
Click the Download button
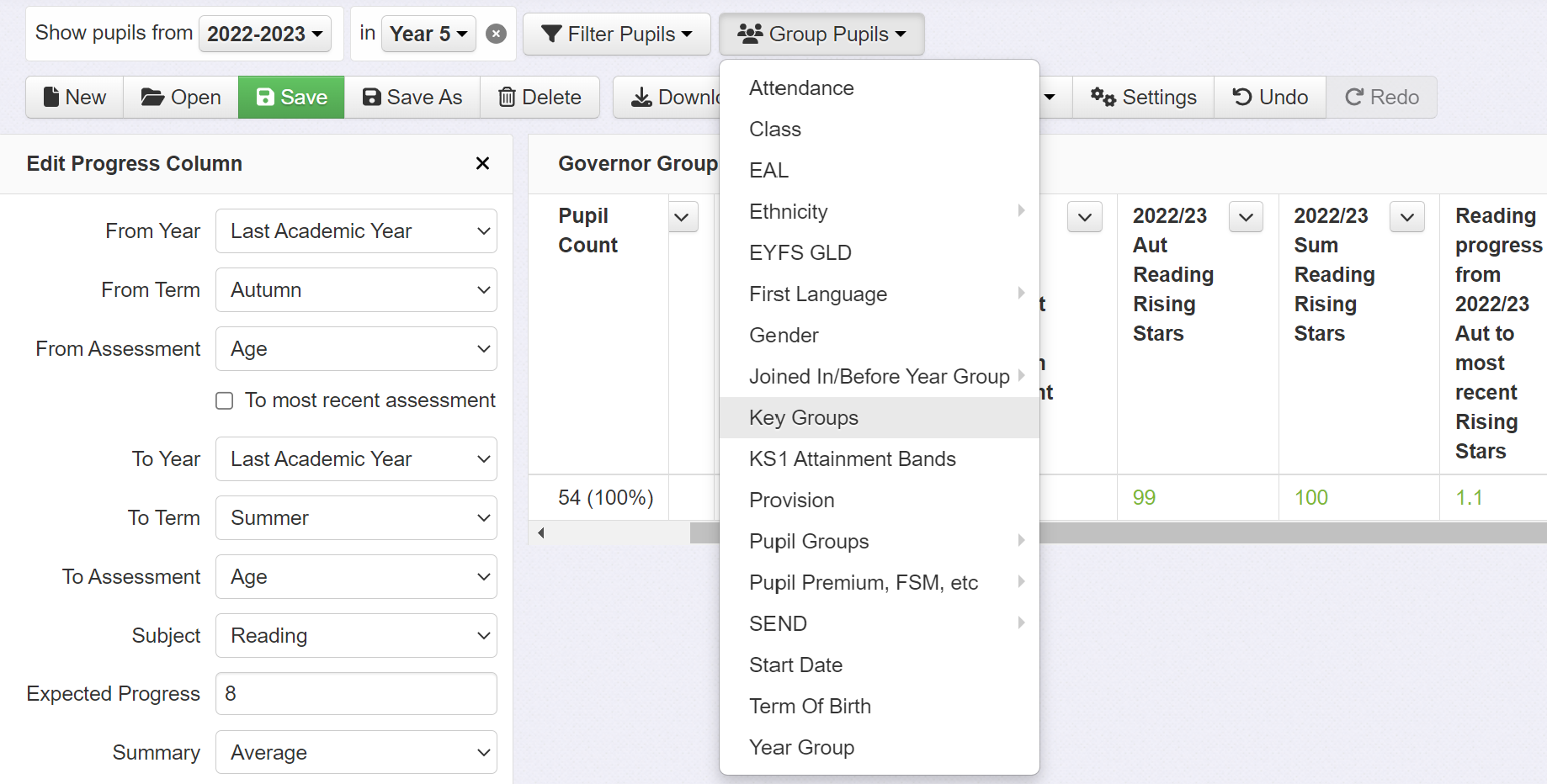[667, 98]
